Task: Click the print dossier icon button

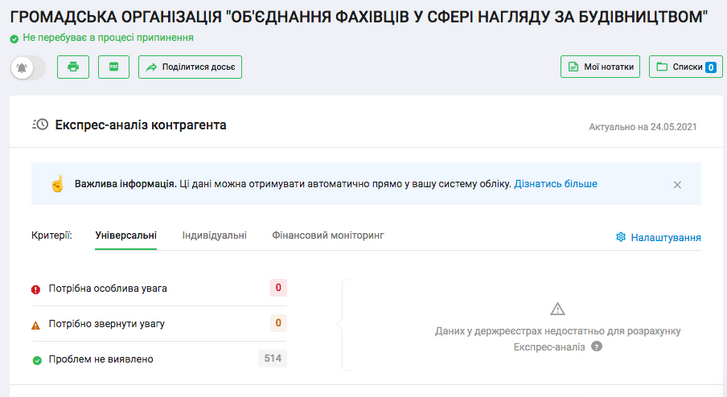Action: coord(73,67)
